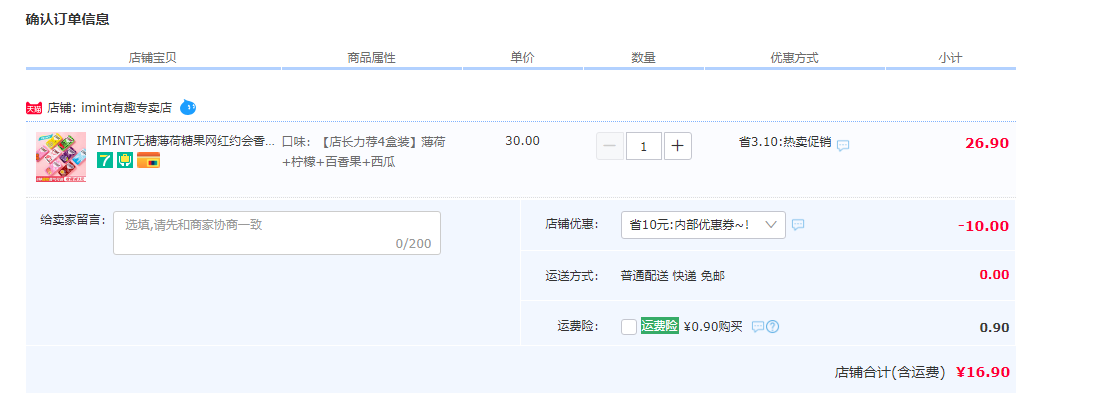This screenshot has width=1112, height=393.
Task: Click the 单价 column header
Action: (523, 58)
